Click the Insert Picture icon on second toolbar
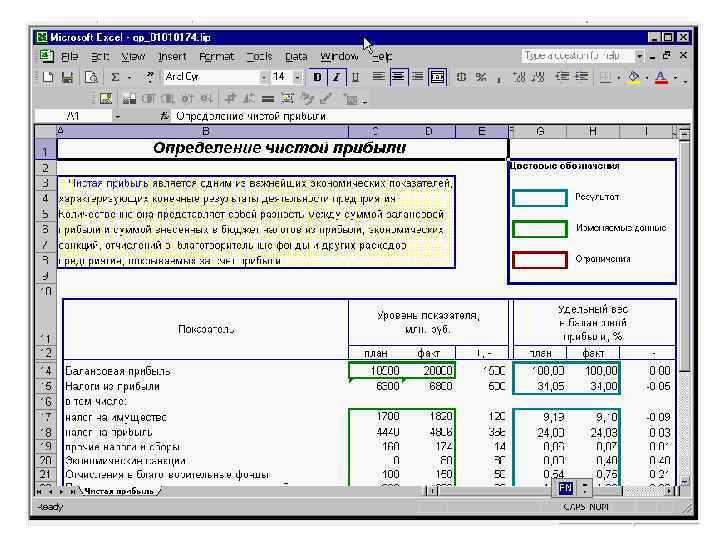Image resolution: width=720 pixels, height=540 pixels. click(106, 98)
